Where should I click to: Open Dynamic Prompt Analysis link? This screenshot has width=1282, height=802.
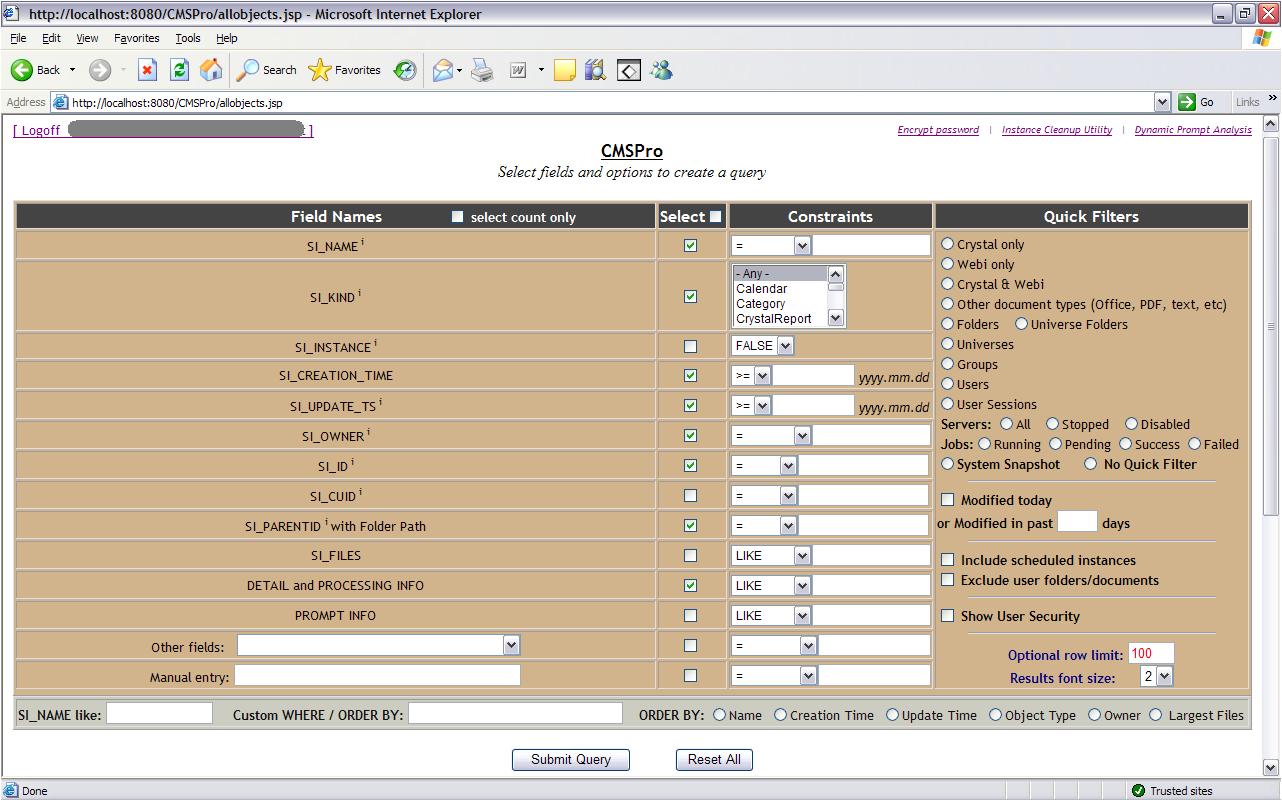[x=1193, y=130]
